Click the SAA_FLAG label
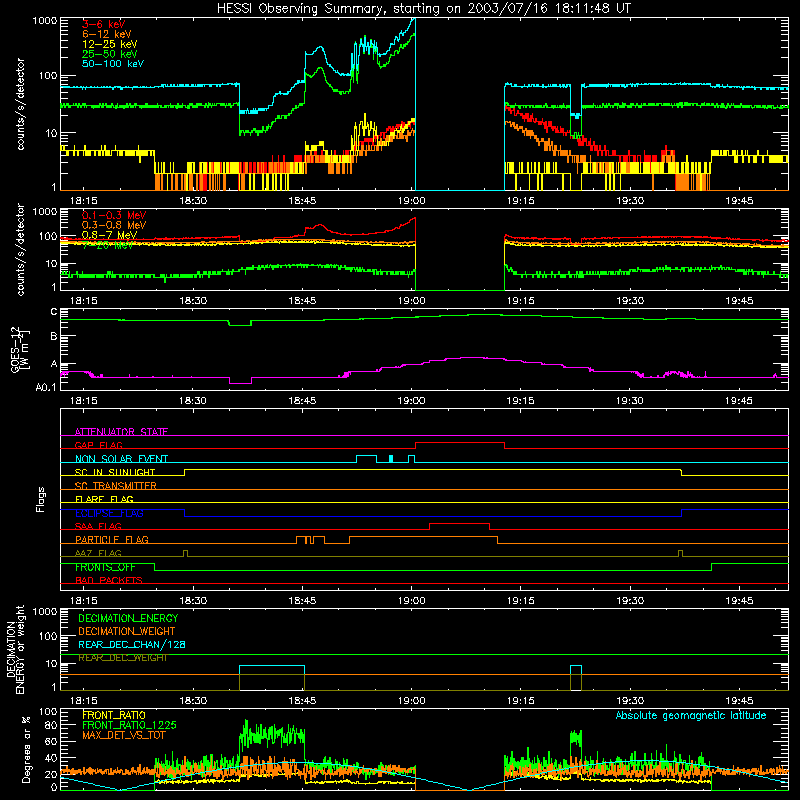The height and width of the screenshot is (800, 800). pos(98,526)
